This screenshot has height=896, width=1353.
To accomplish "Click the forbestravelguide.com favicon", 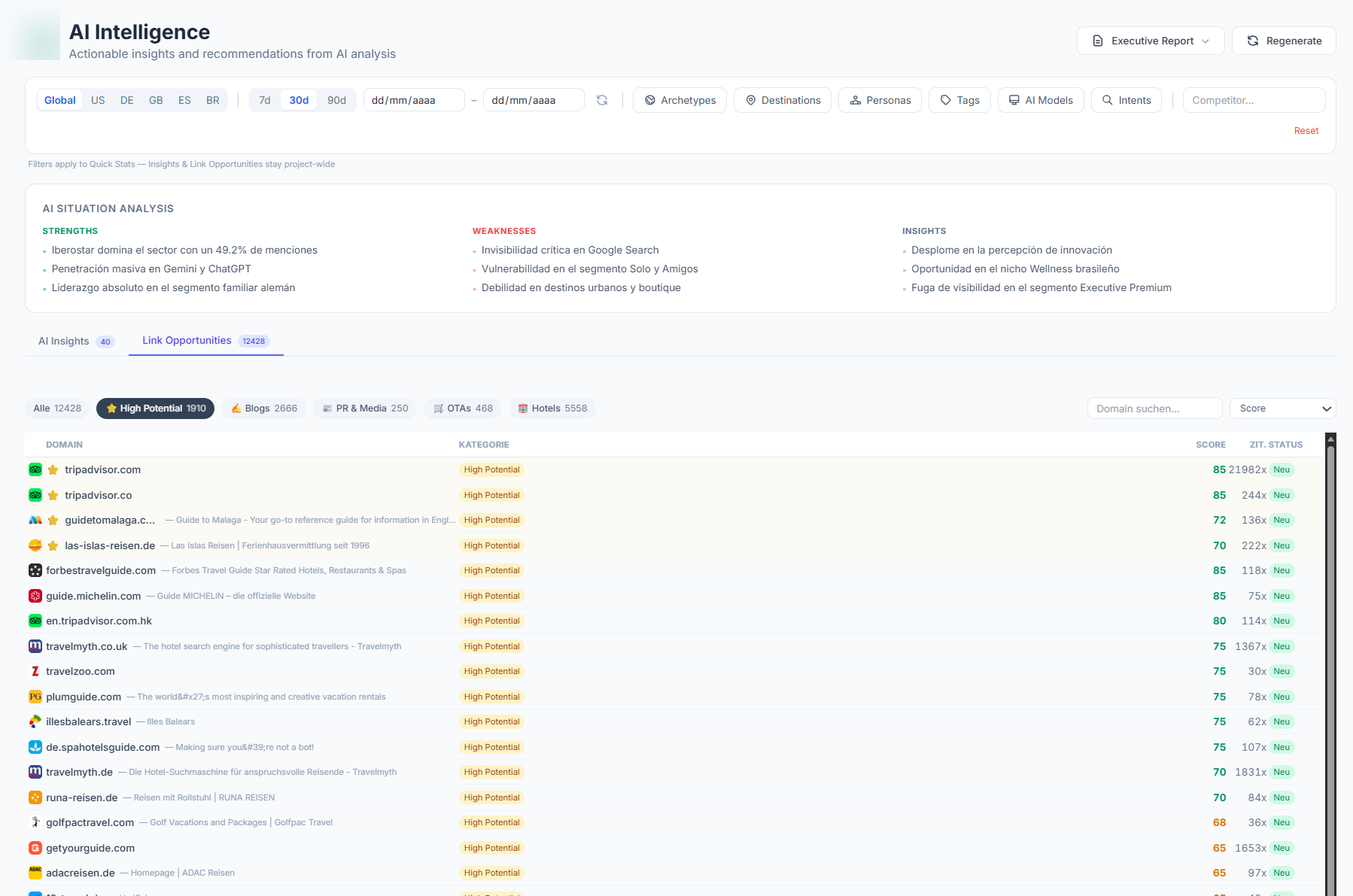I will pos(35,570).
